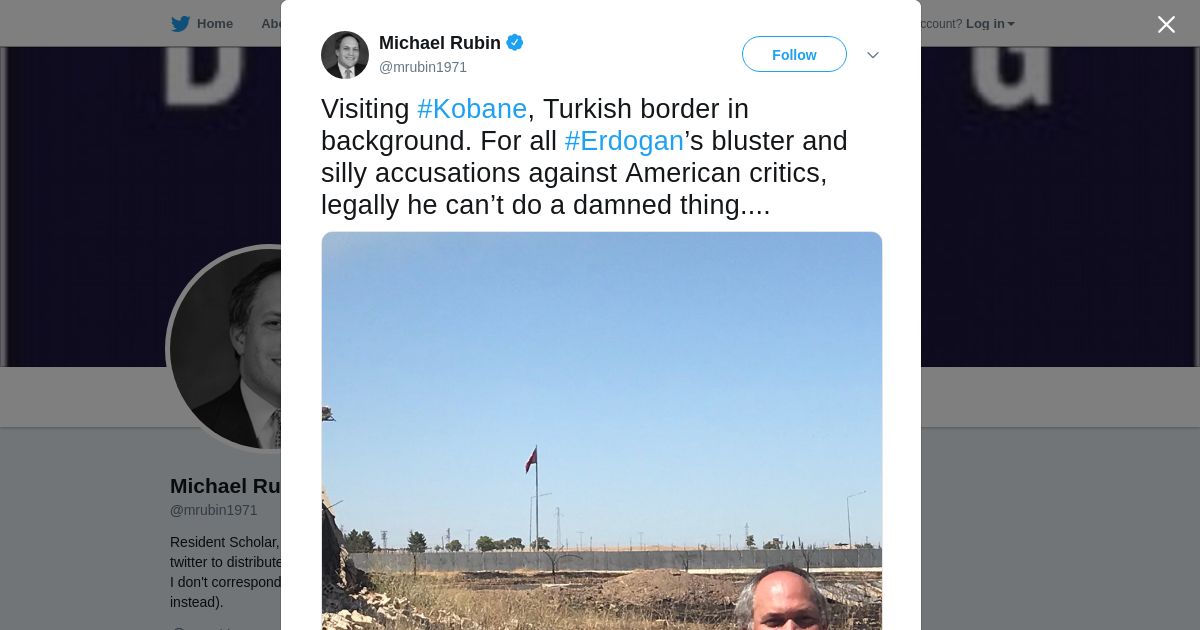Click the Twitter bird logo icon

(180, 24)
